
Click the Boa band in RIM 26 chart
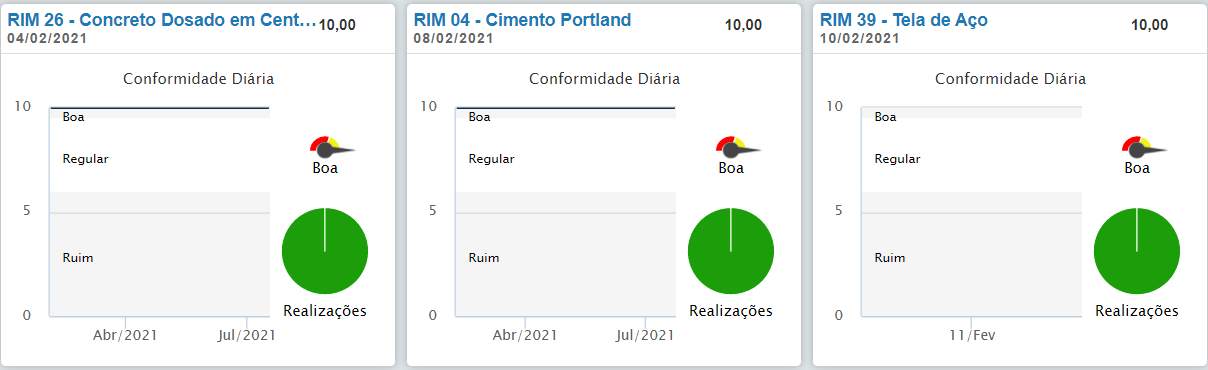point(160,114)
